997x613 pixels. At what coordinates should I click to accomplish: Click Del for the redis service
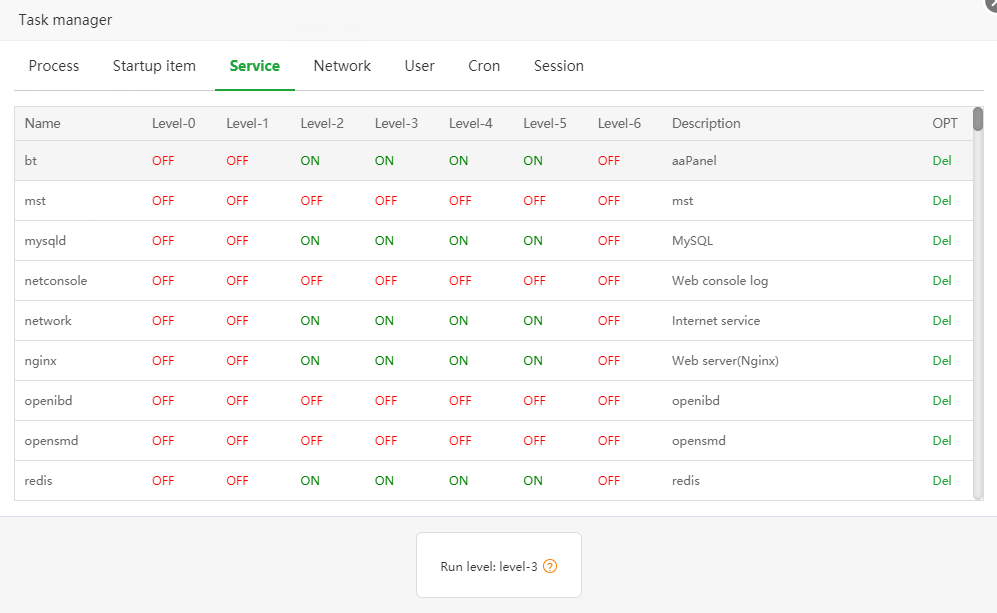click(x=942, y=481)
